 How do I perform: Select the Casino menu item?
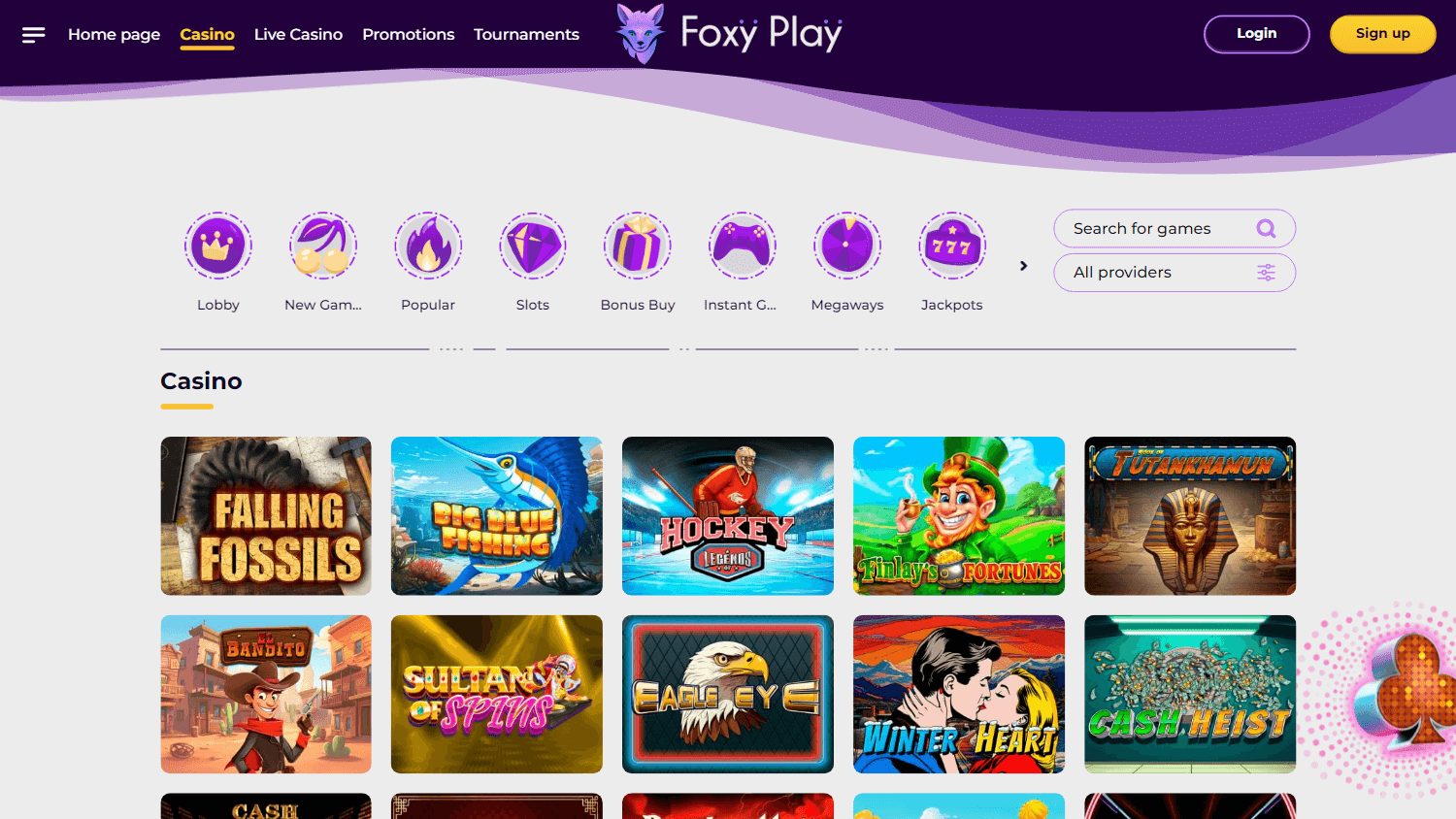pyautogui.click(x=207, y=35)
